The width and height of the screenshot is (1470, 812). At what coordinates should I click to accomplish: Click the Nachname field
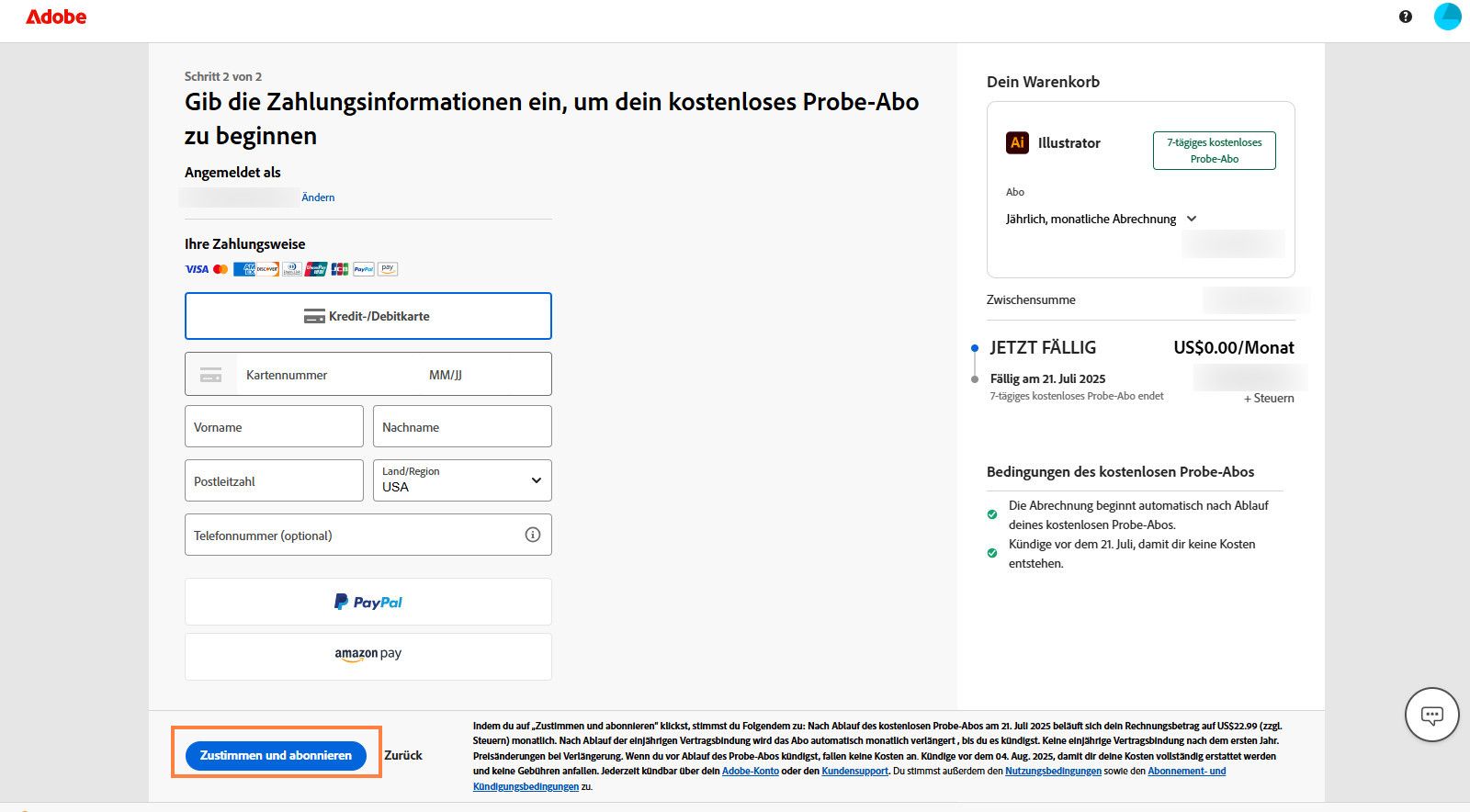(x=462, y=426)
